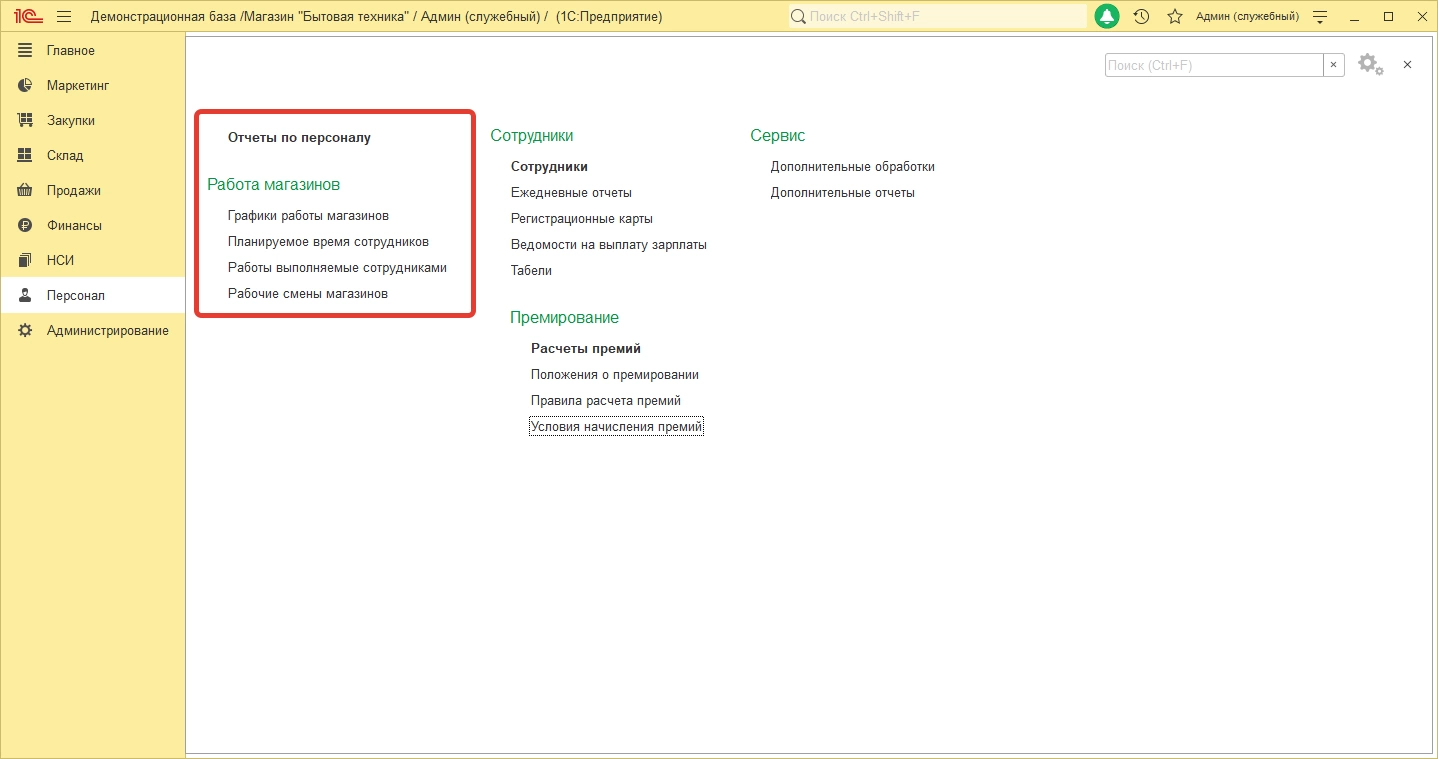Open favorites star icon
This screenshot has height=759, width=1438.
(1175, 17)
